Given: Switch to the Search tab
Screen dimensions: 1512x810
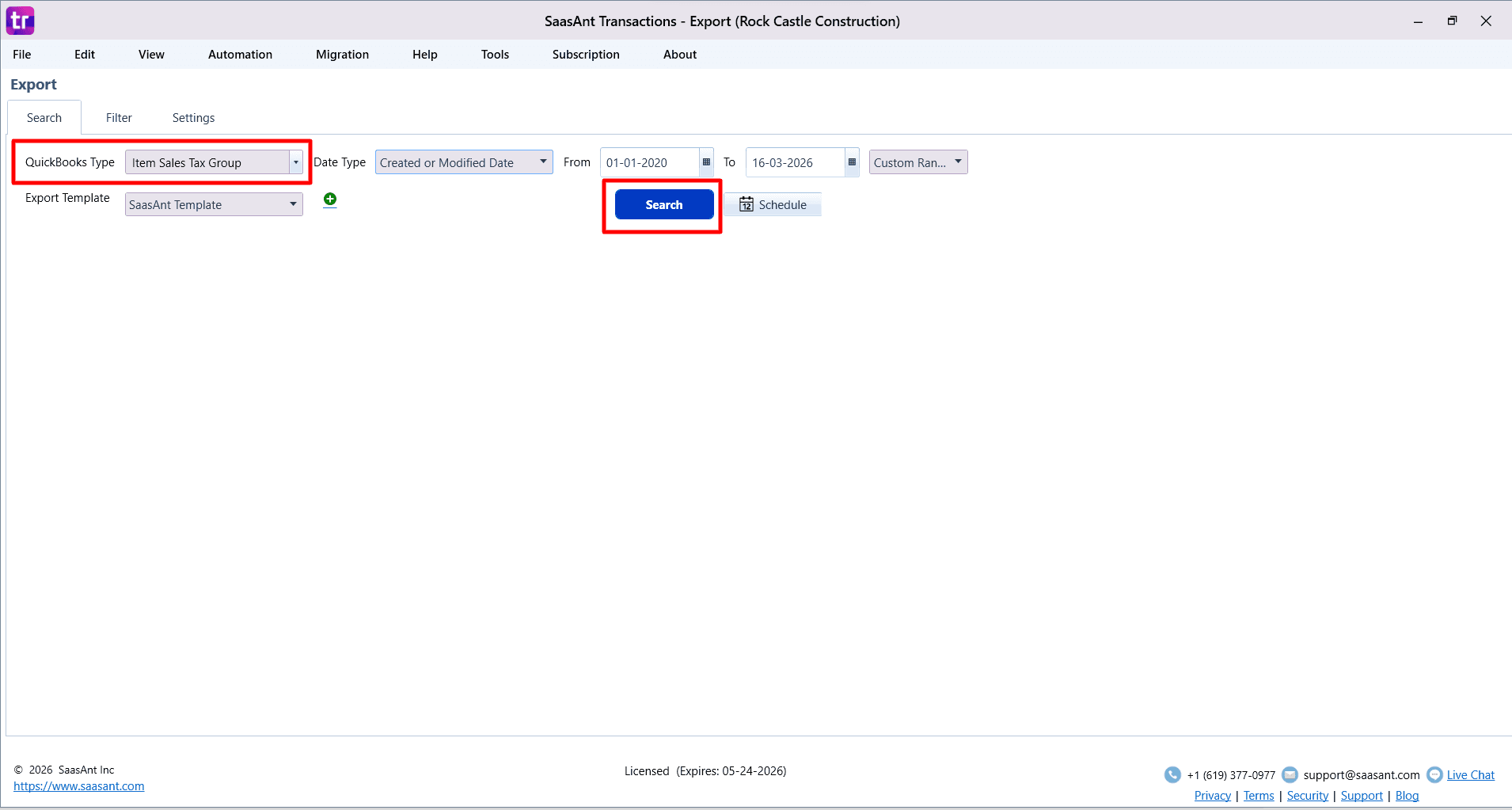Looking at the screenshot, I should 44,118.
